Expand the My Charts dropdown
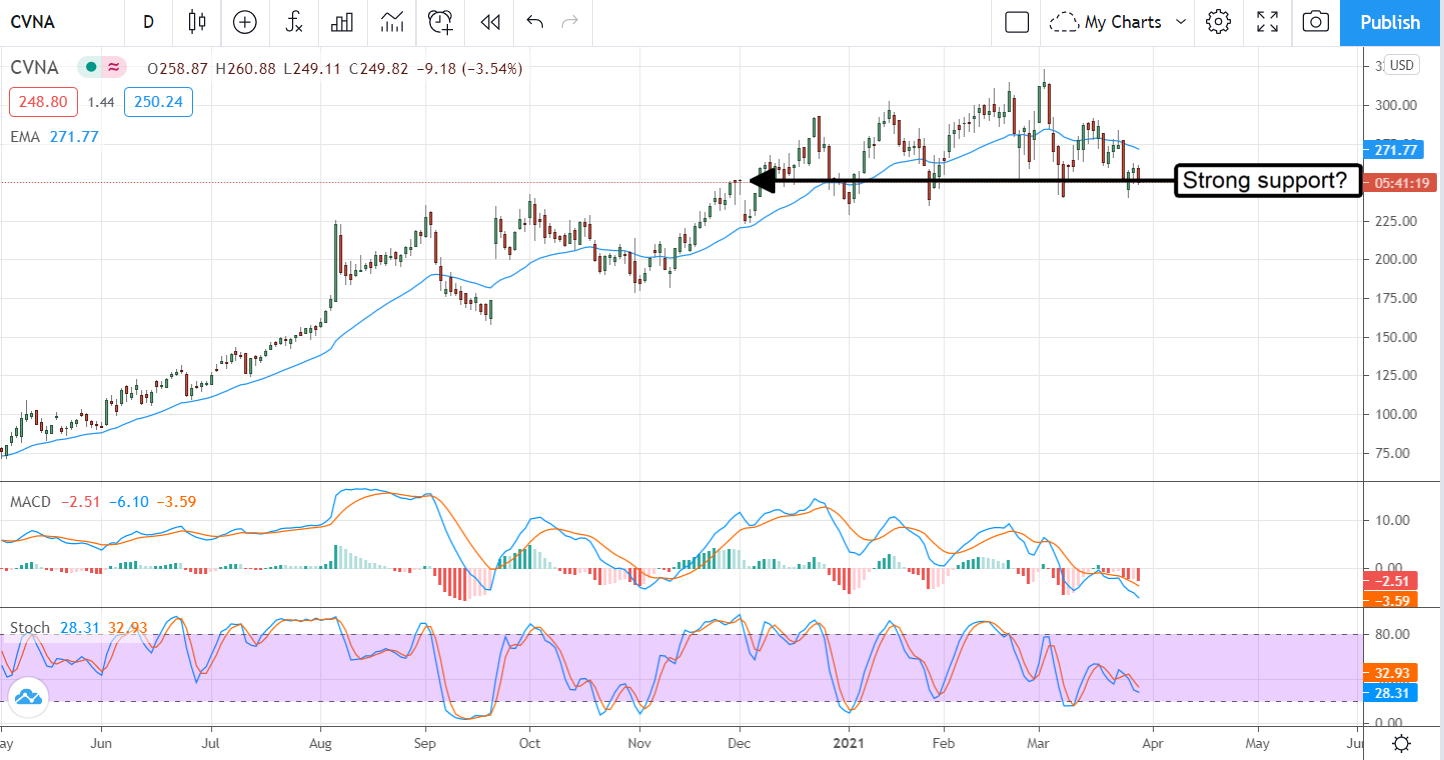This screenshot has width=1444, height=760. click(x=1119, y=22)
